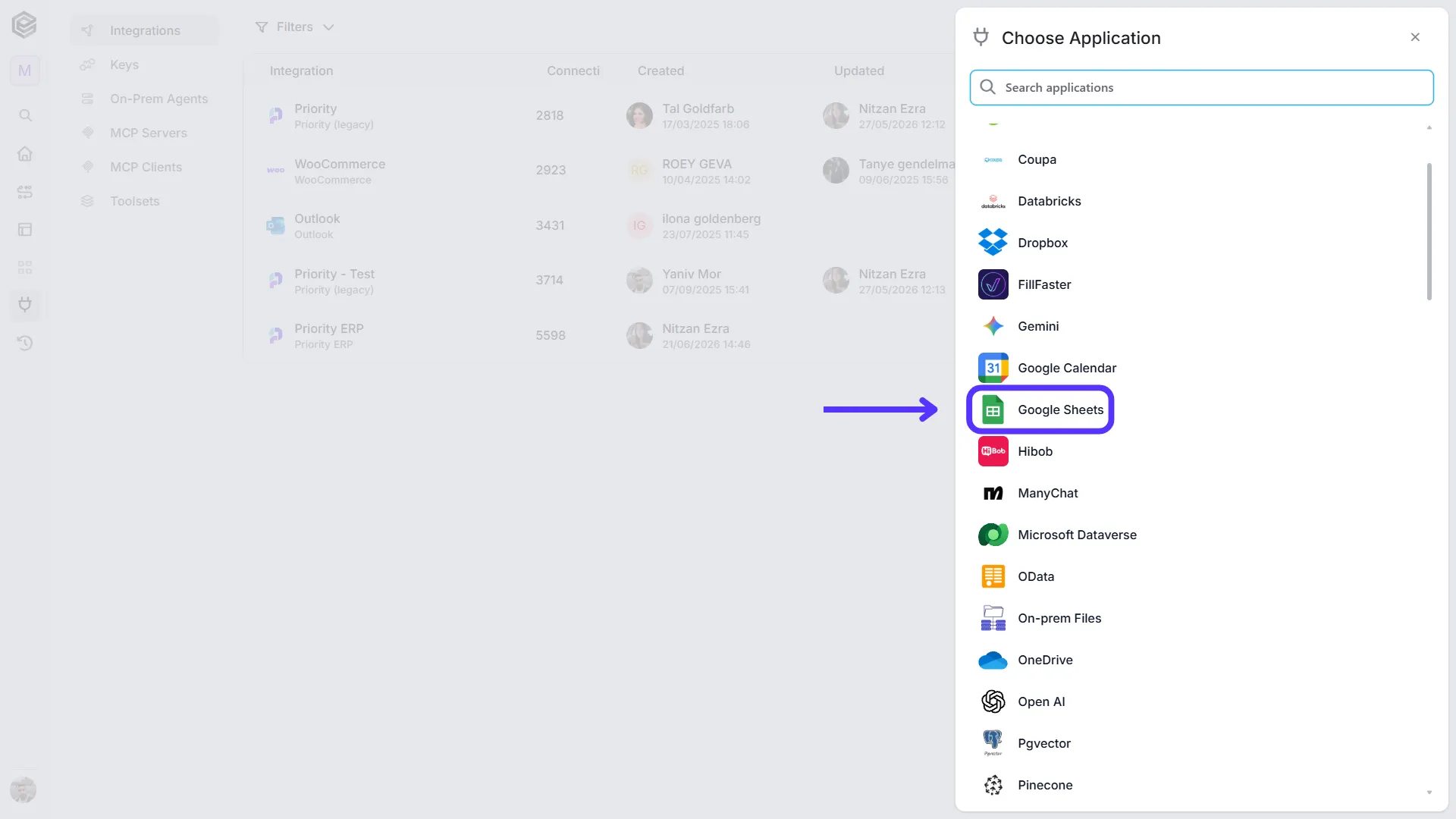
Task: Open the Outlook integration row
Action: 599,225
